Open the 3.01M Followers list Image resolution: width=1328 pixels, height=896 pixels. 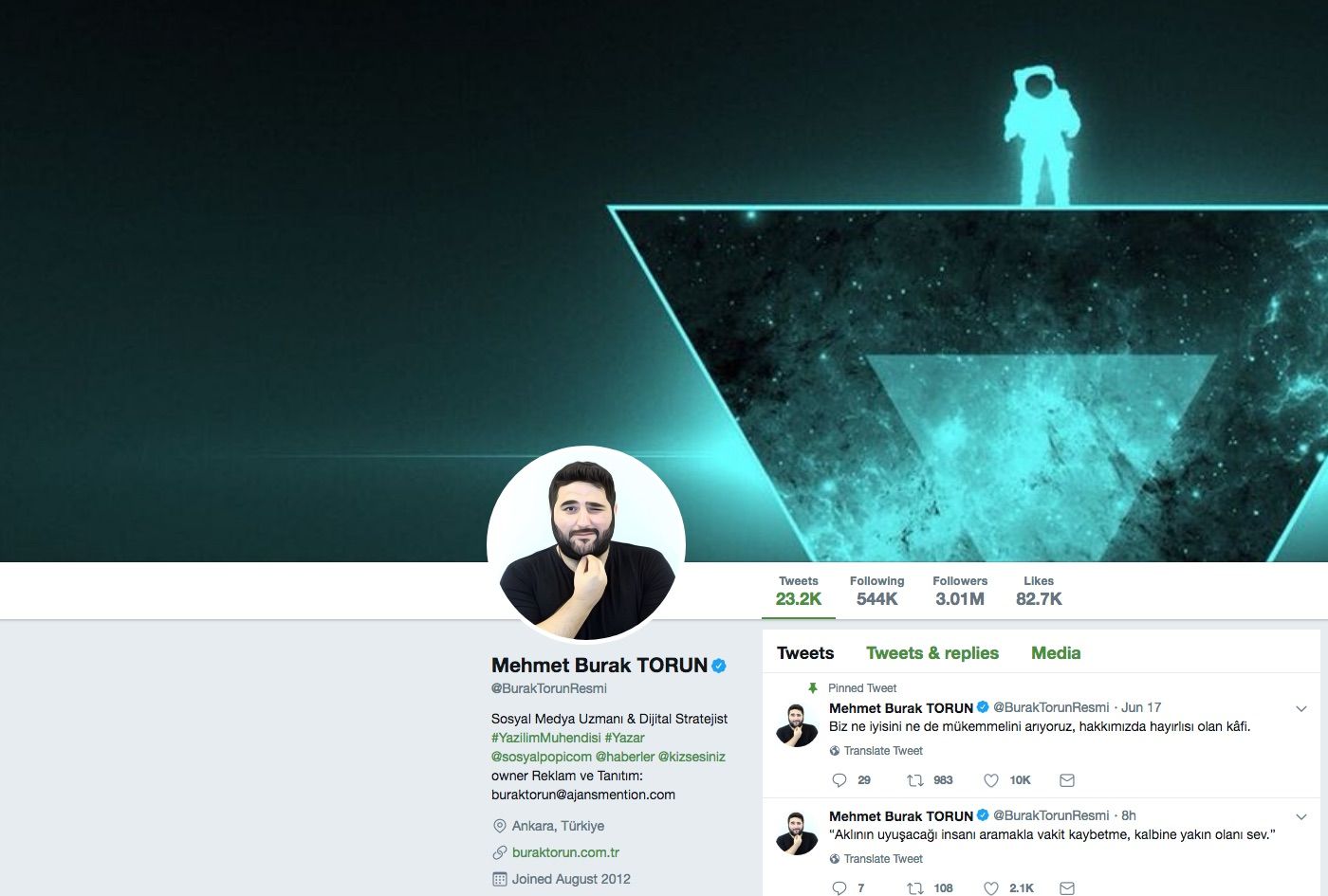[960, 591]
